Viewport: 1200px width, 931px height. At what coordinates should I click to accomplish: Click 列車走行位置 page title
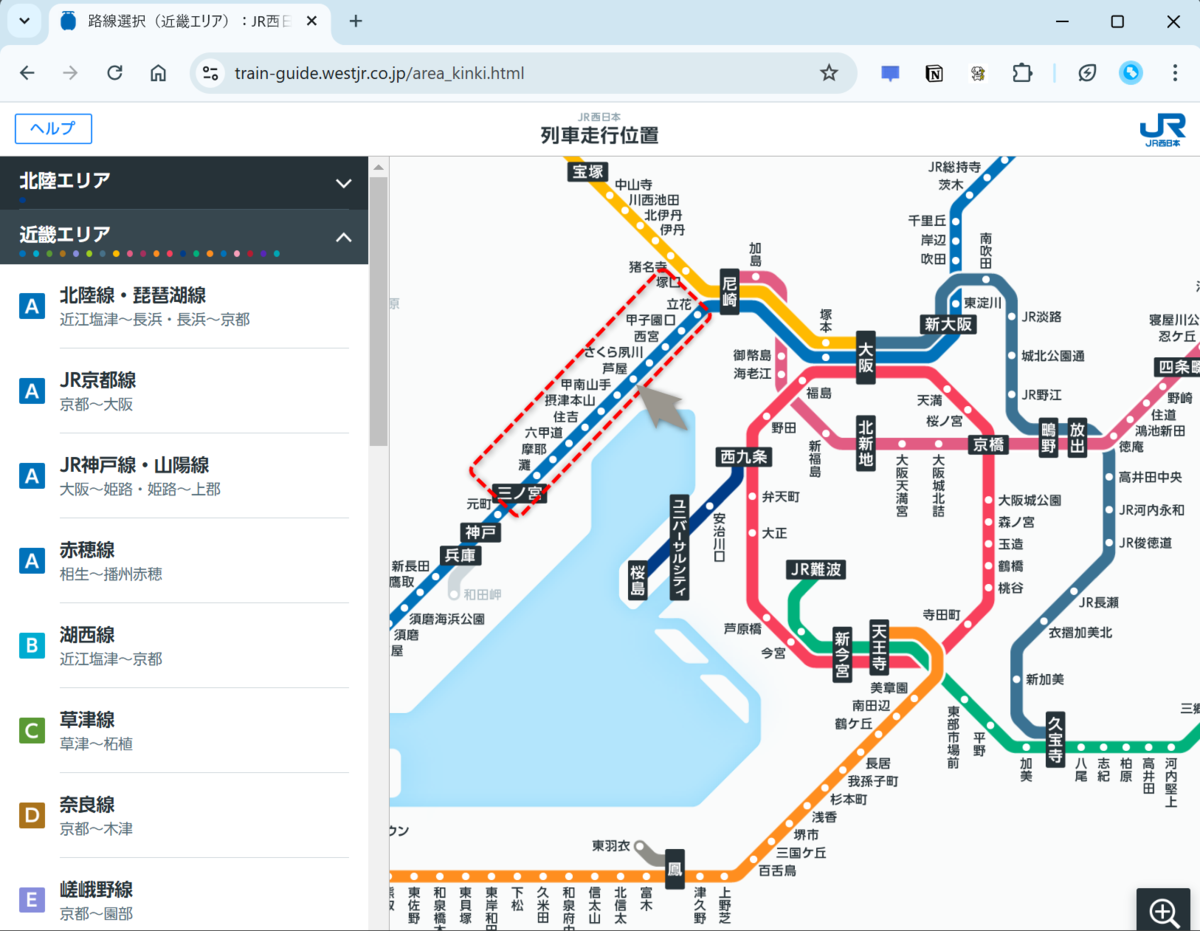pyautogui.click(x=599, y=136)
